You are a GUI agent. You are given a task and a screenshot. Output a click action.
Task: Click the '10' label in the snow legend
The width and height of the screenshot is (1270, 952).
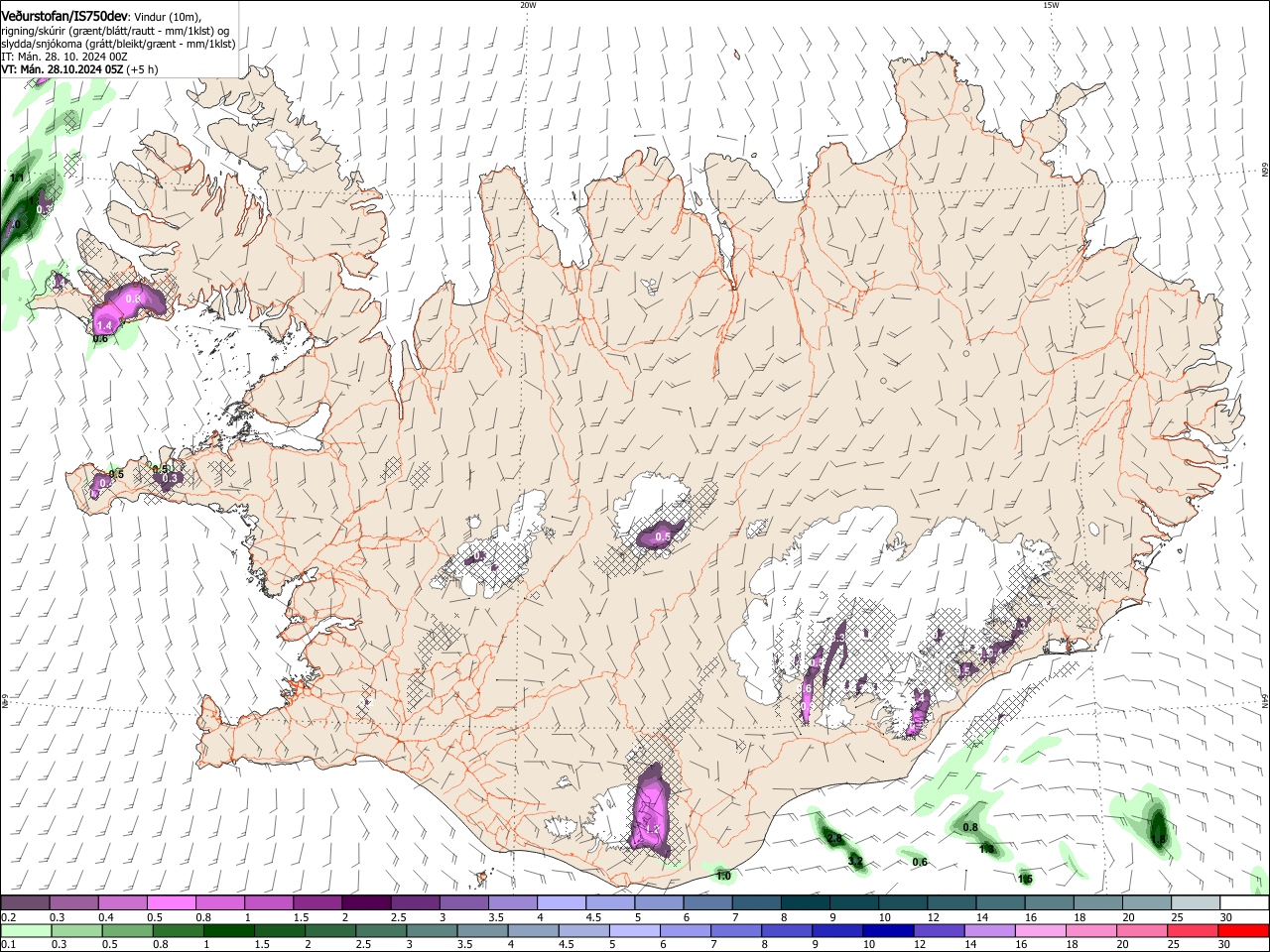pos(884,917)
